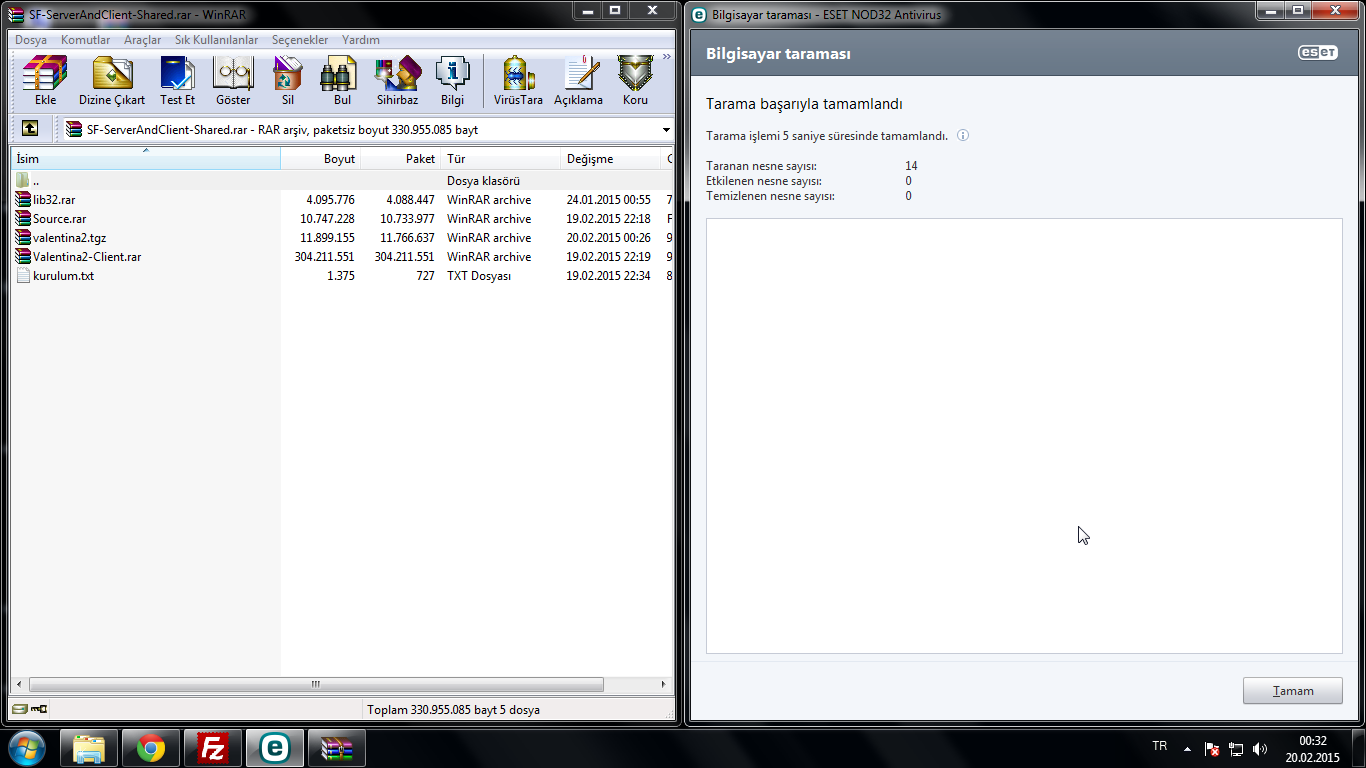Click the TR language indicator
The height and width of the screenshot is (768, 1366).
pos(1160,746)
